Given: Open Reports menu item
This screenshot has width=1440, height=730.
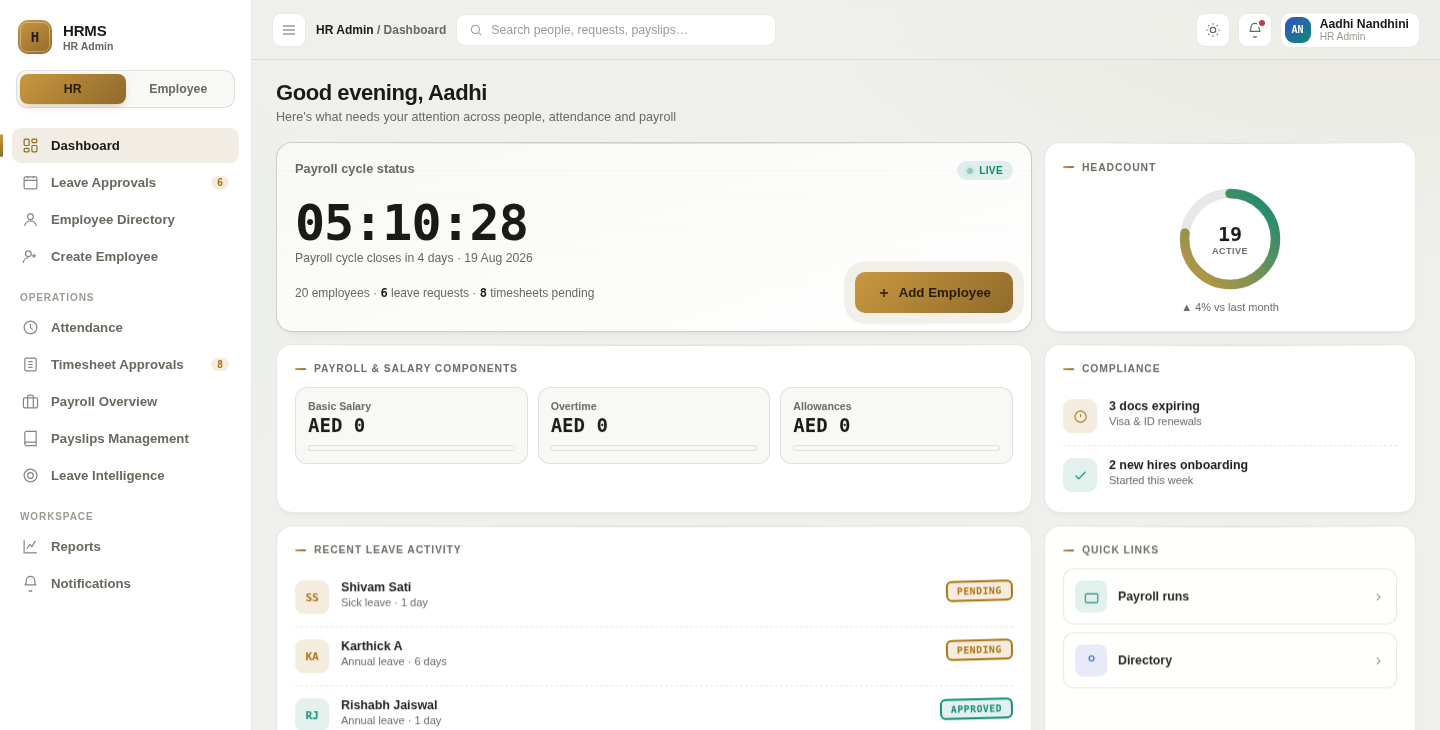Looking at the screenshot, I should 125,546.
